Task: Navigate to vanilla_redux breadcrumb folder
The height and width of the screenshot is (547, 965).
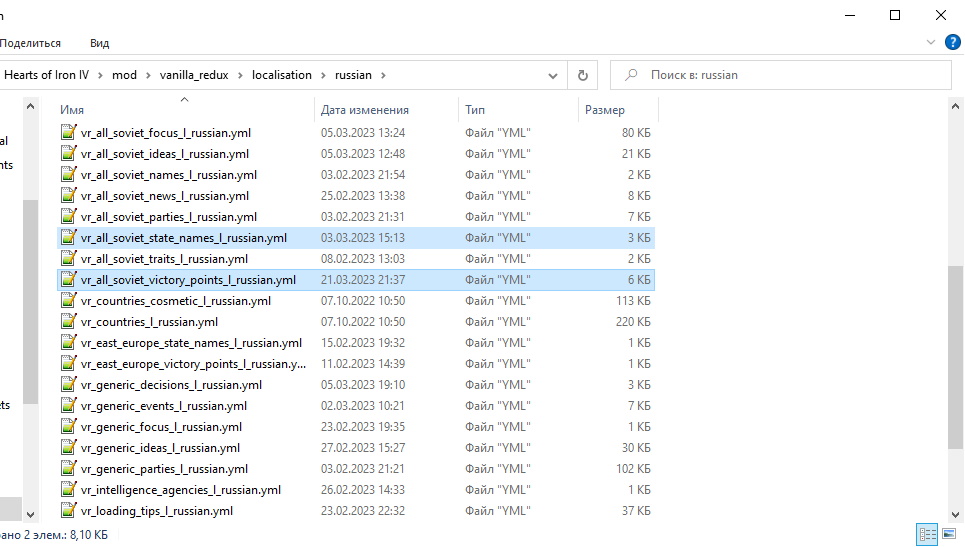Action: coord(194,75)
